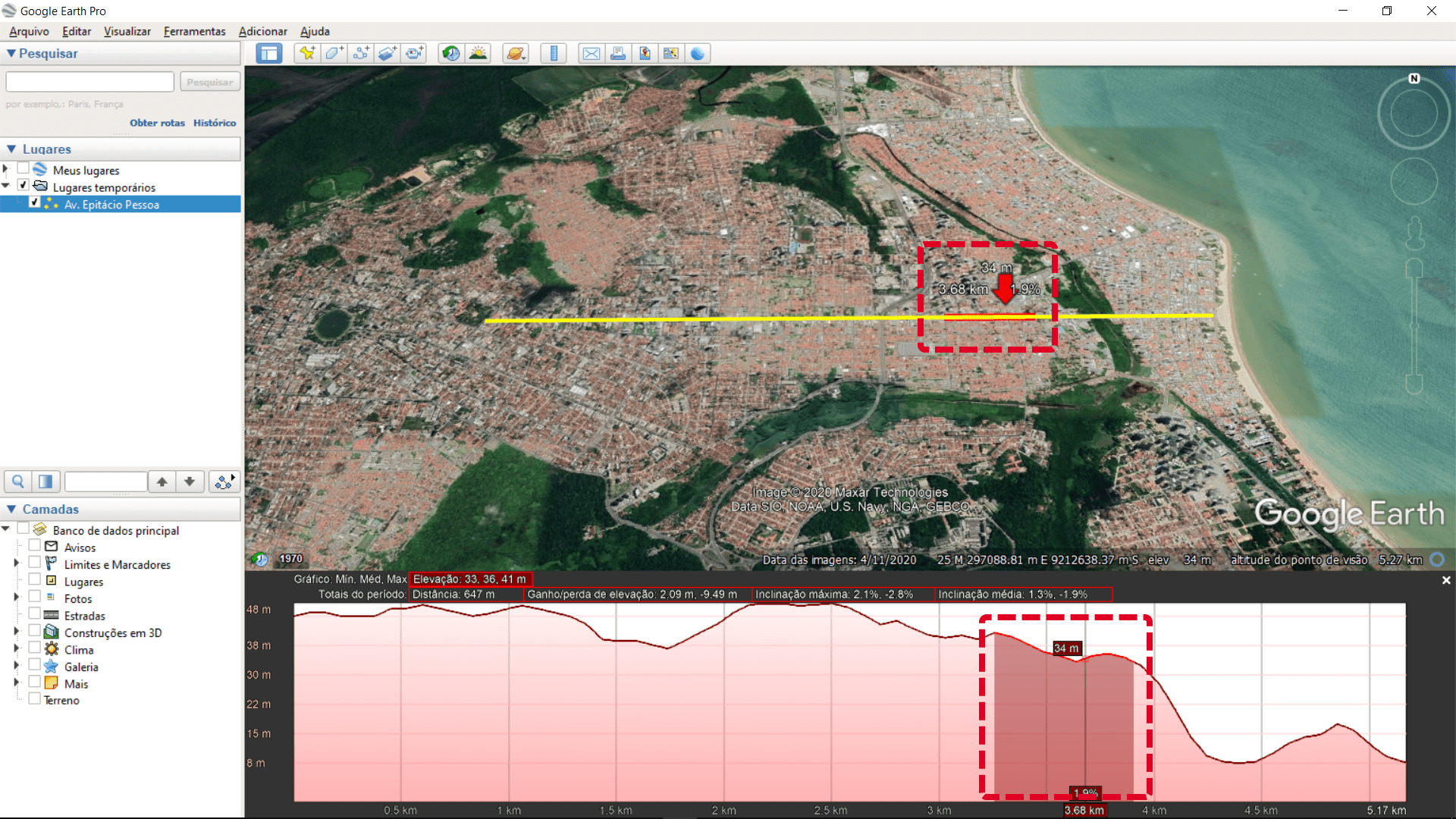This screenshot has width=1456, height=819.
Task: Open the Add Polygon tool
Action: [x=334, y=53]
